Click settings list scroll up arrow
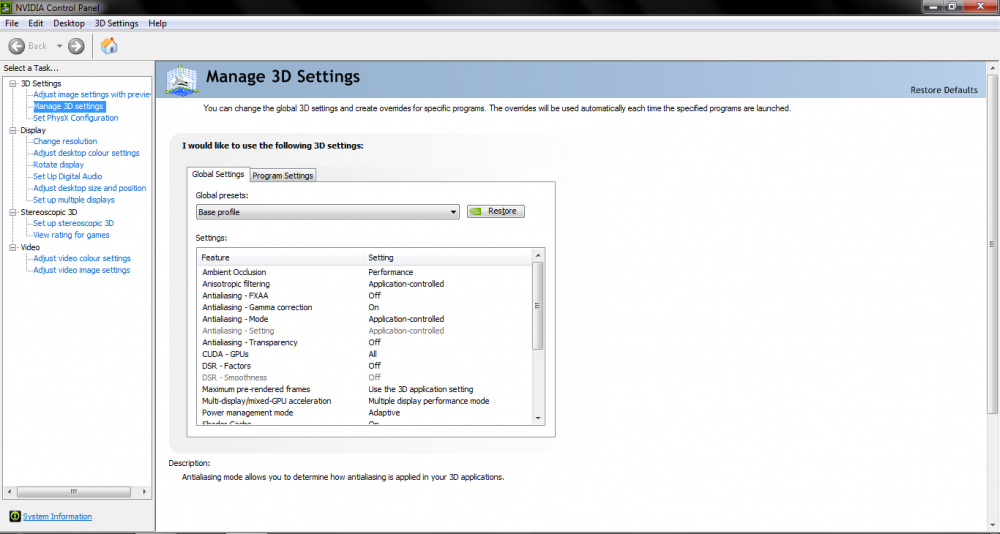The width and height of the screenshot is (1000, 534). [x=538, y=255]
